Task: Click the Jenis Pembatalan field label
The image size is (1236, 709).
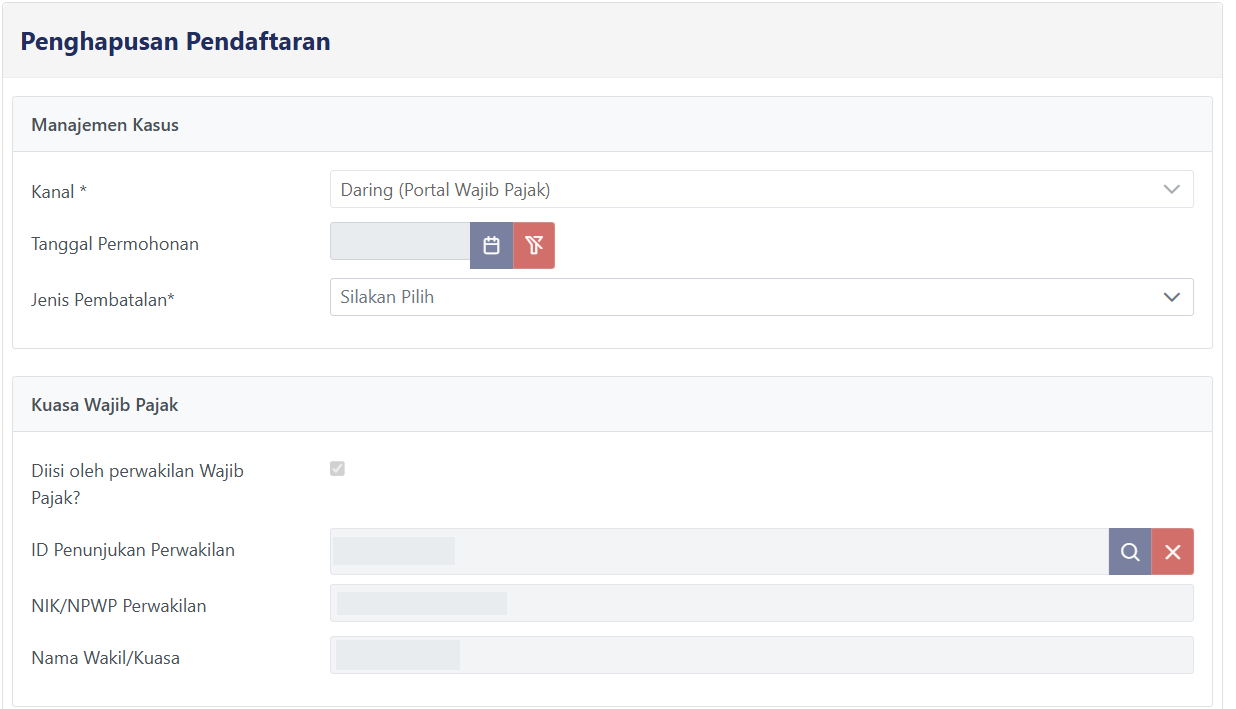Action: pyautogui.click(x=103, y=298)
